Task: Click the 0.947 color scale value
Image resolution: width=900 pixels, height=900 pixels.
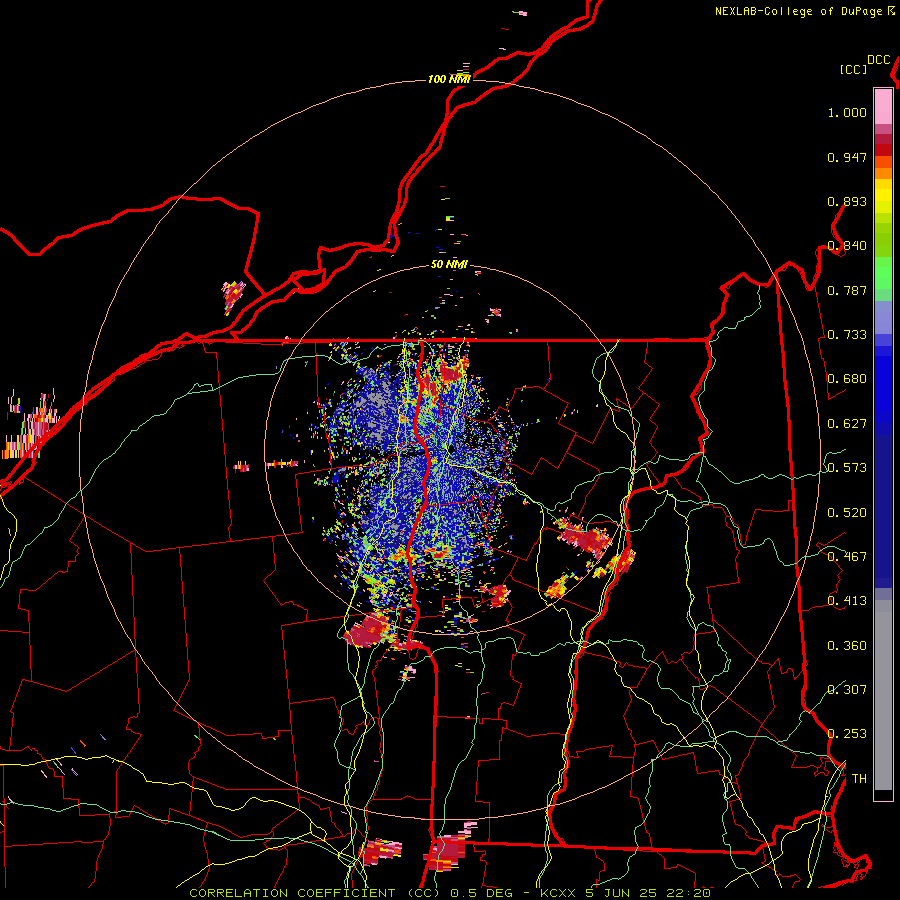Action: [847, 157]
